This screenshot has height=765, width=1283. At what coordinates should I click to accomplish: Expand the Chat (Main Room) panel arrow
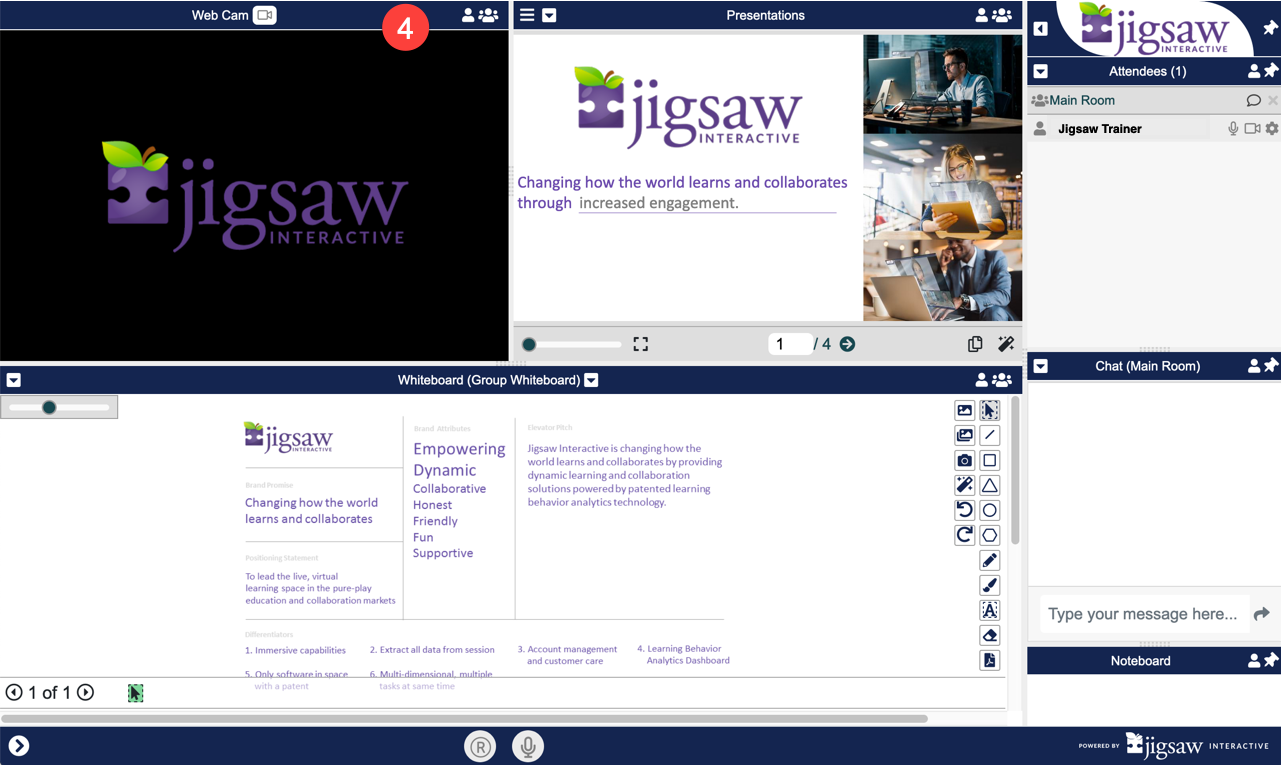tap(1040, 366)
